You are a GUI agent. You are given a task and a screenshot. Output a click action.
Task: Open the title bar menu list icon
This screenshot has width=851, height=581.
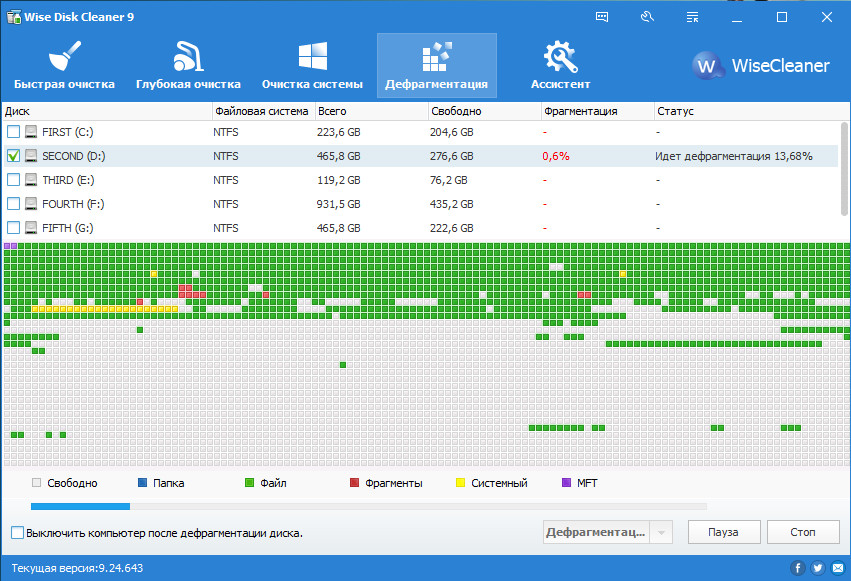click(691, 17)
